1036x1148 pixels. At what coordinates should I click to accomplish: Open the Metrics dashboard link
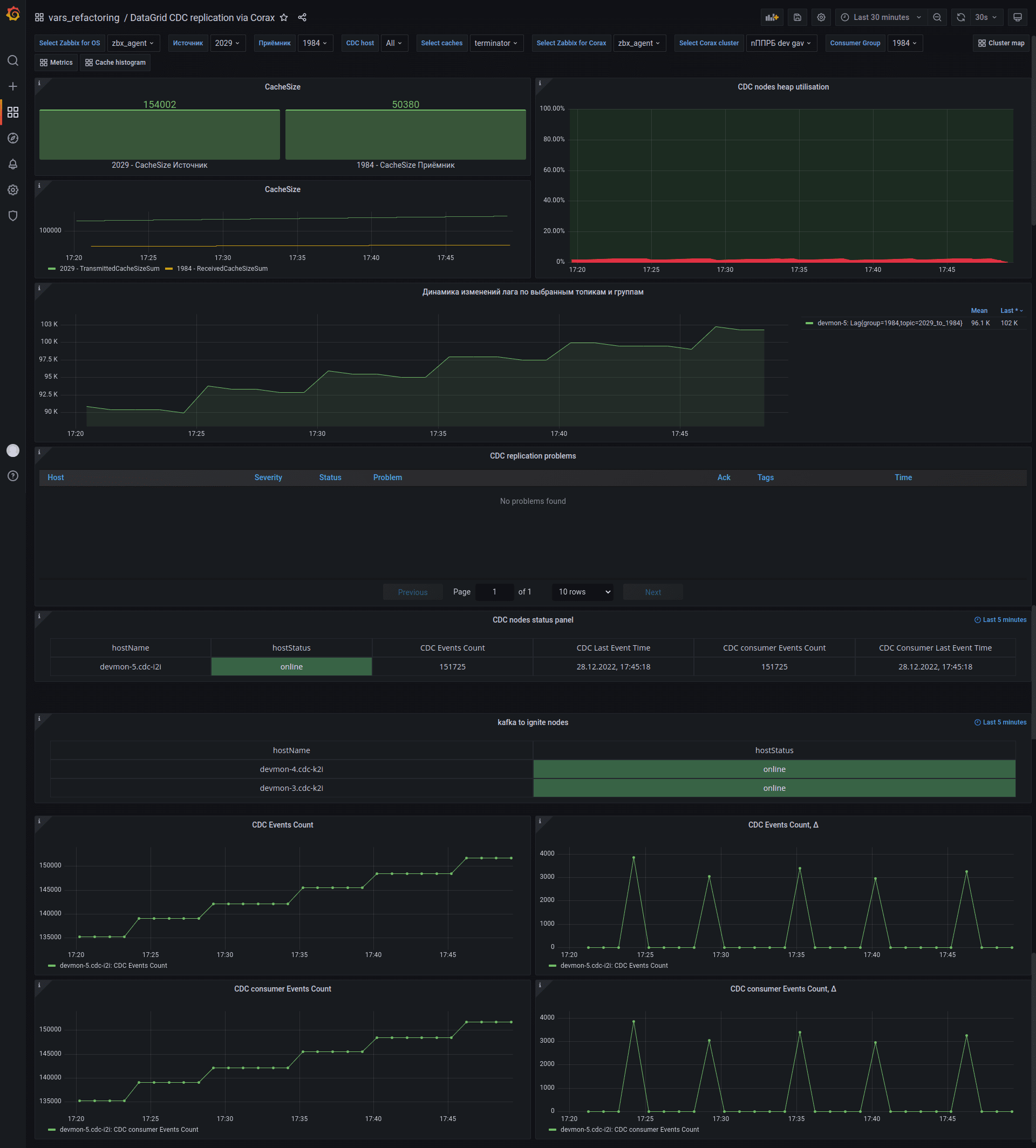56,63
